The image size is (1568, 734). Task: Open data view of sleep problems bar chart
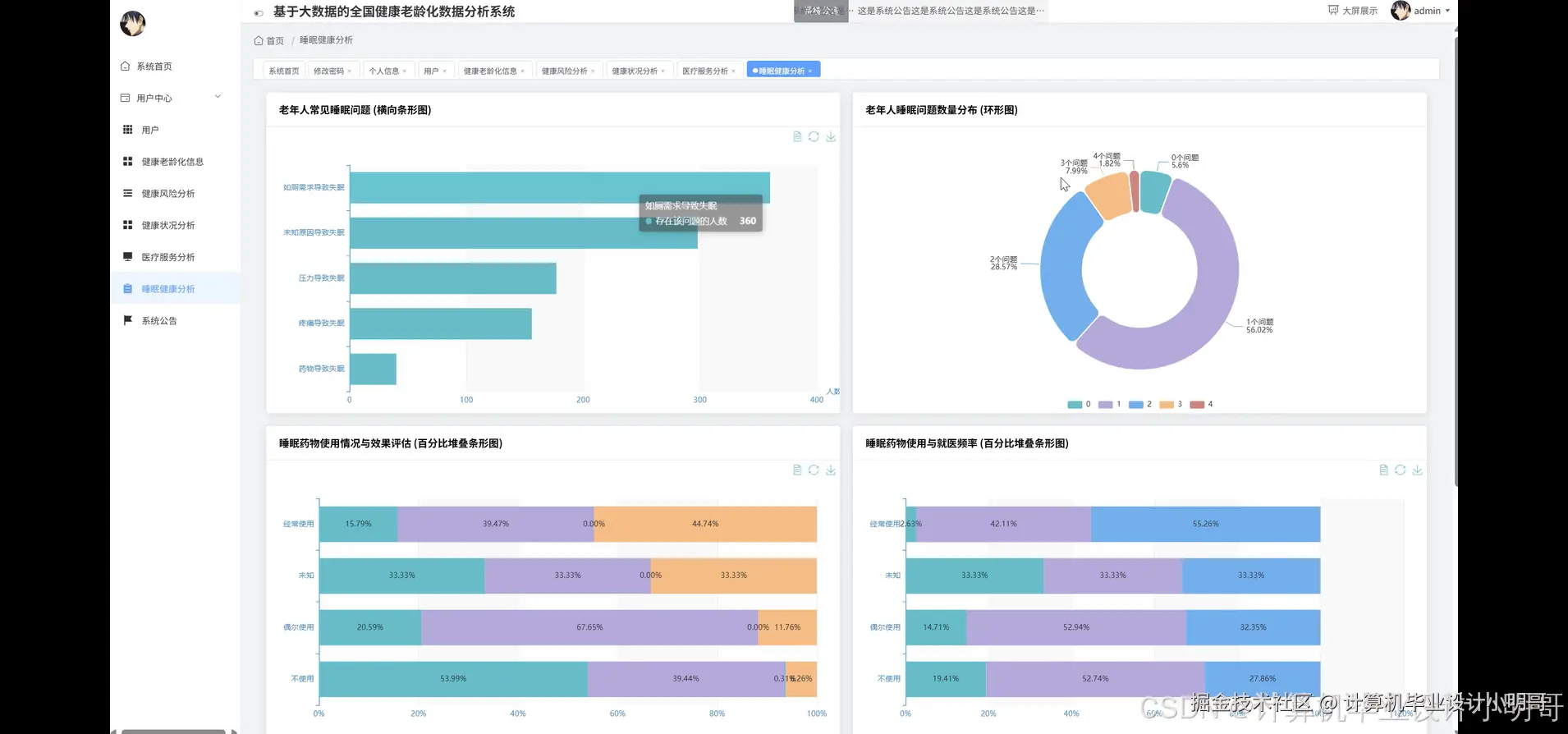[x=797, y=136]
